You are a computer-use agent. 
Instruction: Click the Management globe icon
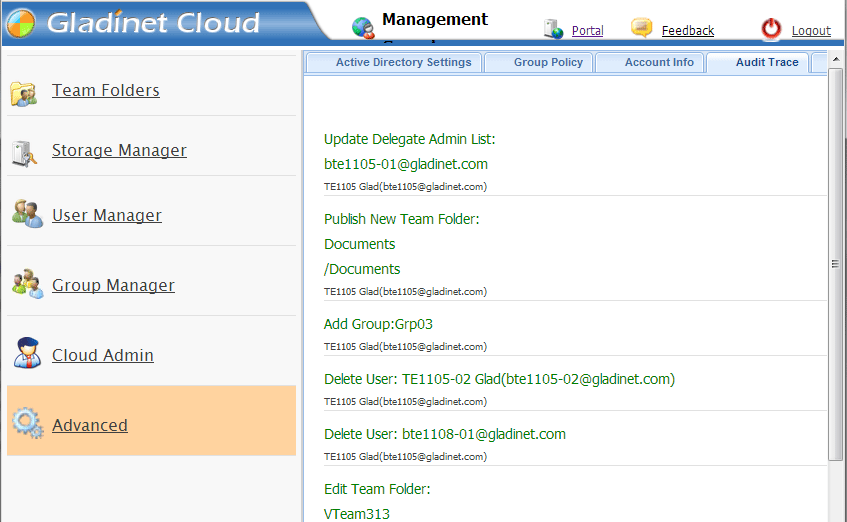(x=363, y=28)
